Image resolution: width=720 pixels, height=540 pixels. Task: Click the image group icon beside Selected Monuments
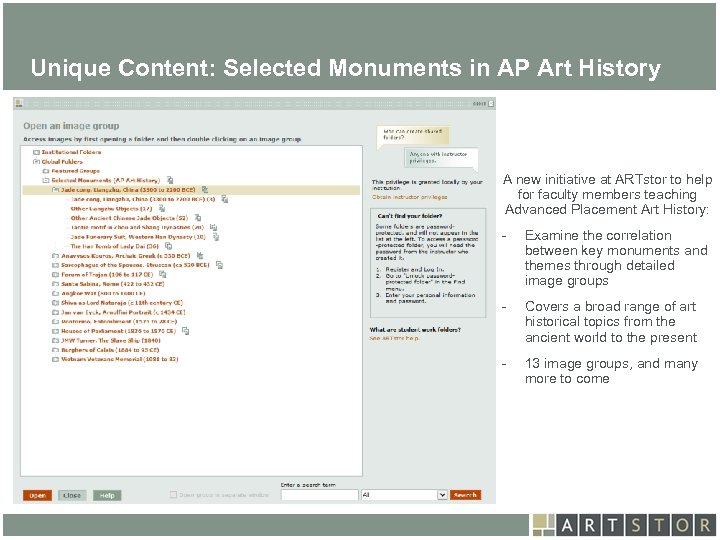170,179
